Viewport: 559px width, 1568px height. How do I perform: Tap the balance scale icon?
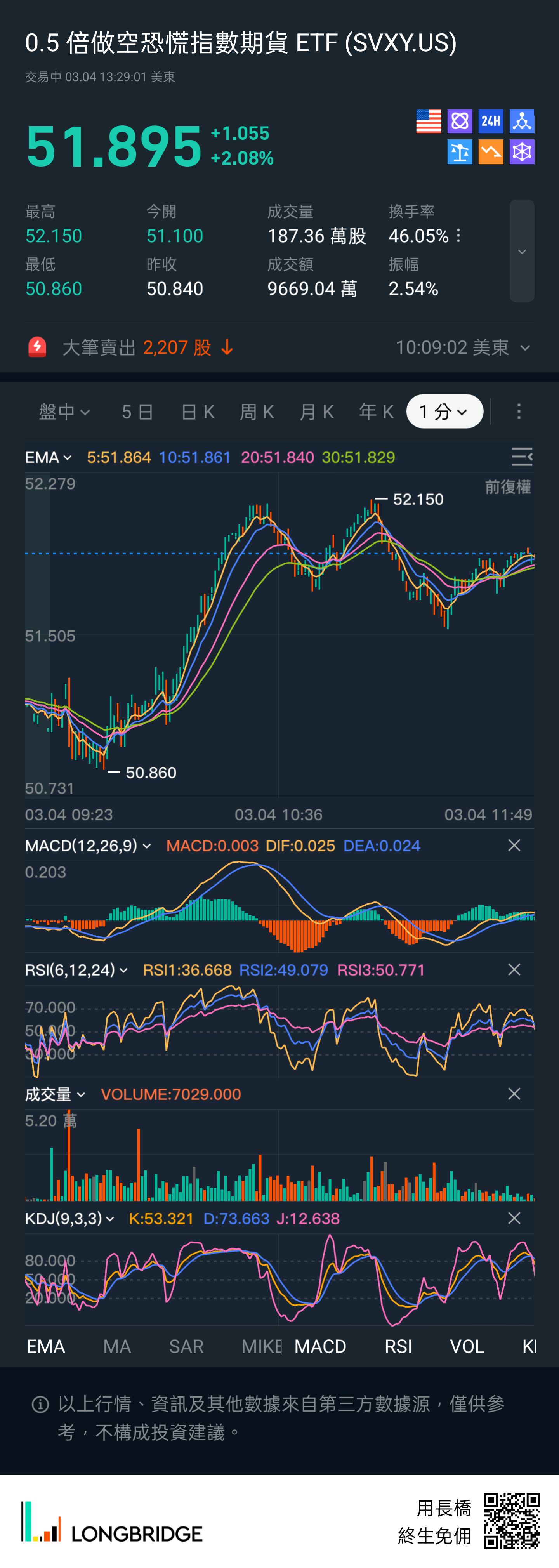[460, 152]
